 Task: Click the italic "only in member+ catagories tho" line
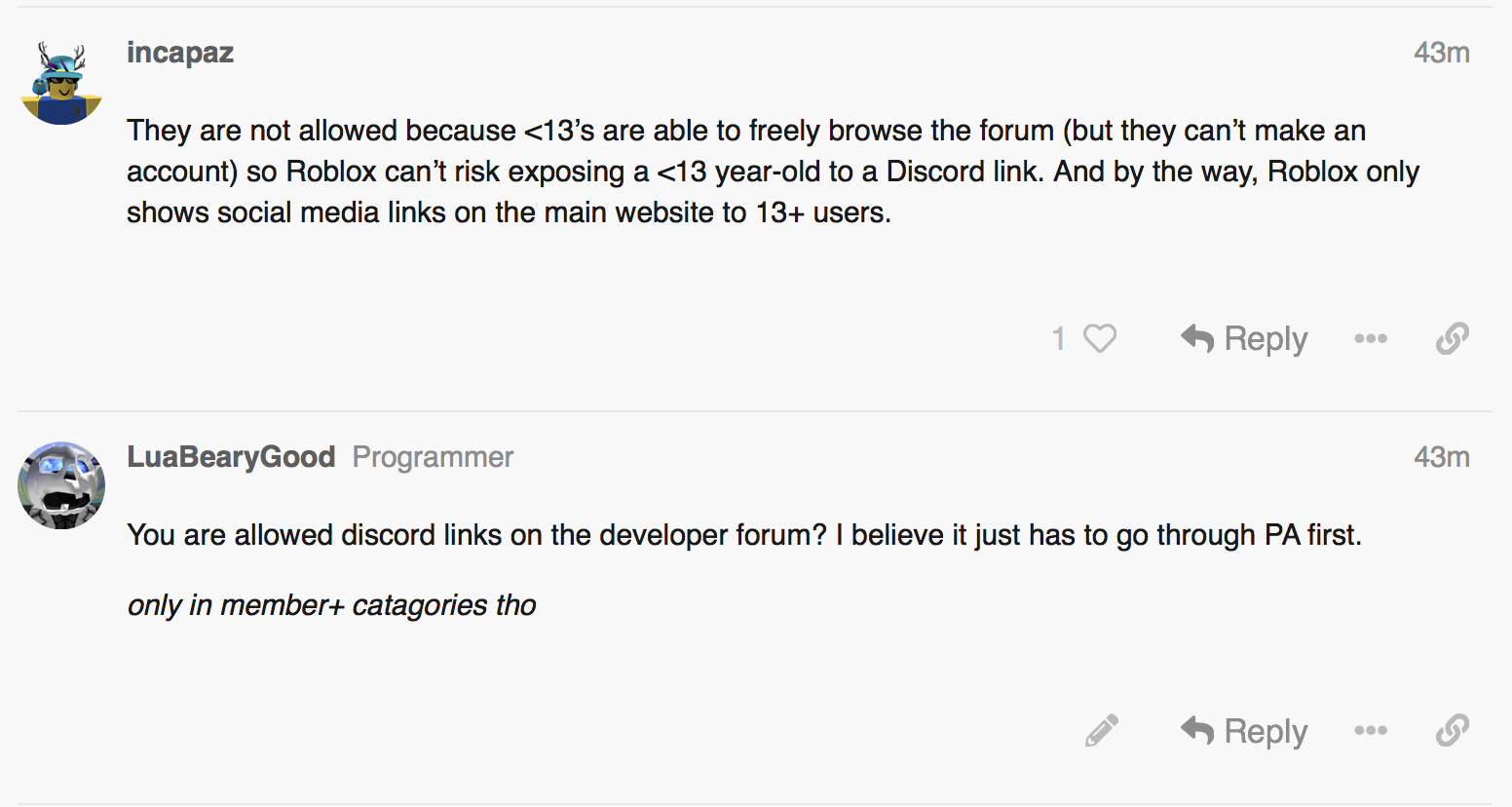click(x=331, y=605)
